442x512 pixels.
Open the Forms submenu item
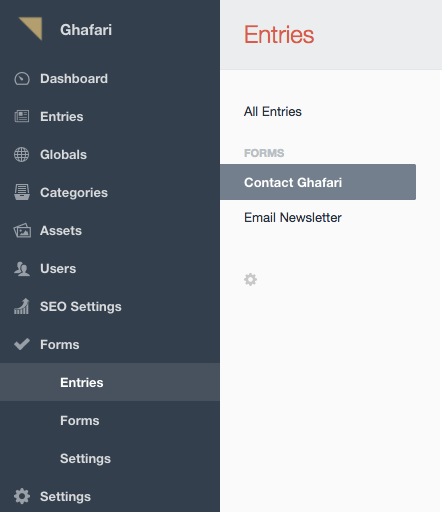coord(80,420)
